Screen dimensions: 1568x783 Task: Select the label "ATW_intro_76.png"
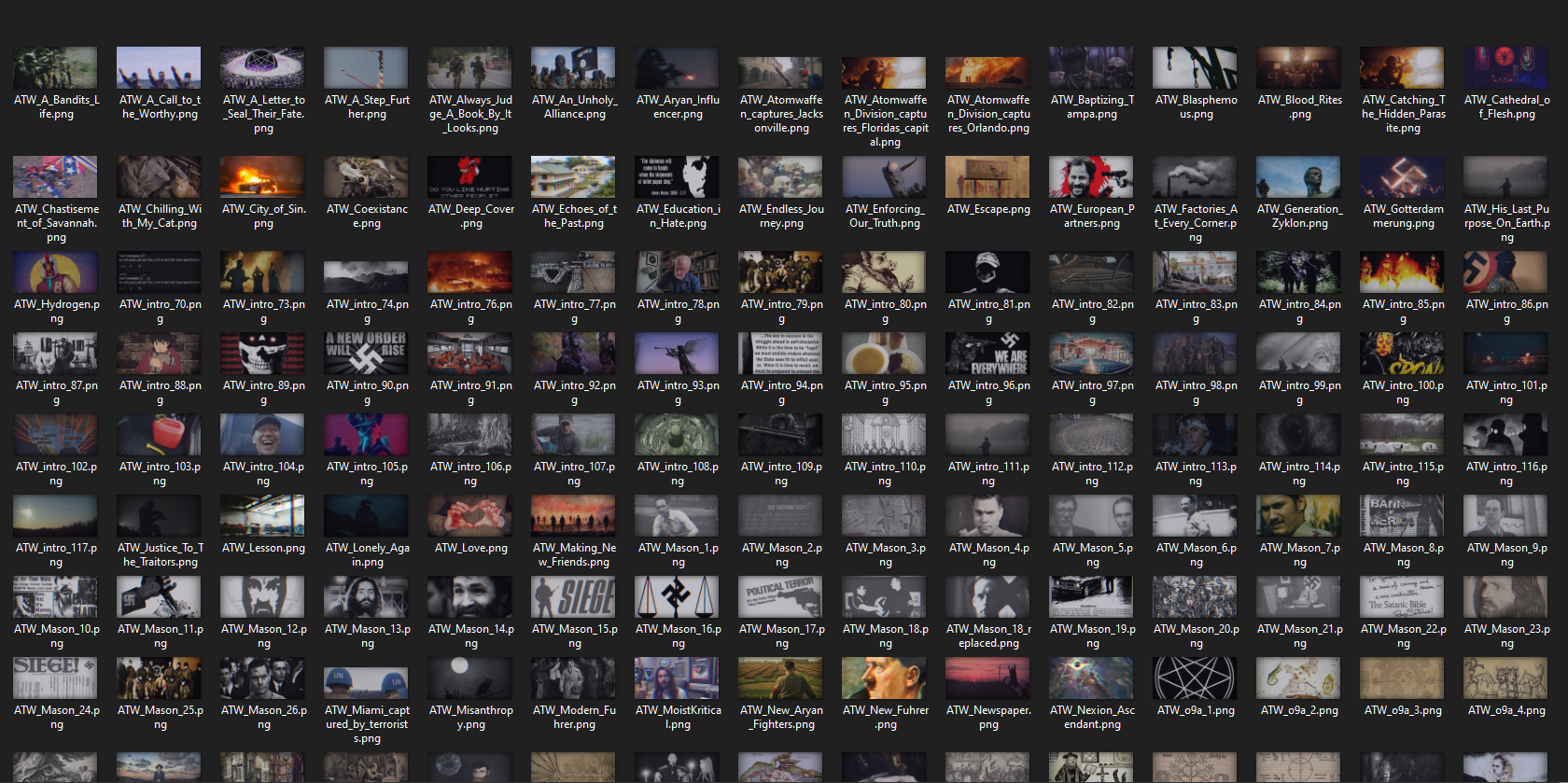click(470, 312)
